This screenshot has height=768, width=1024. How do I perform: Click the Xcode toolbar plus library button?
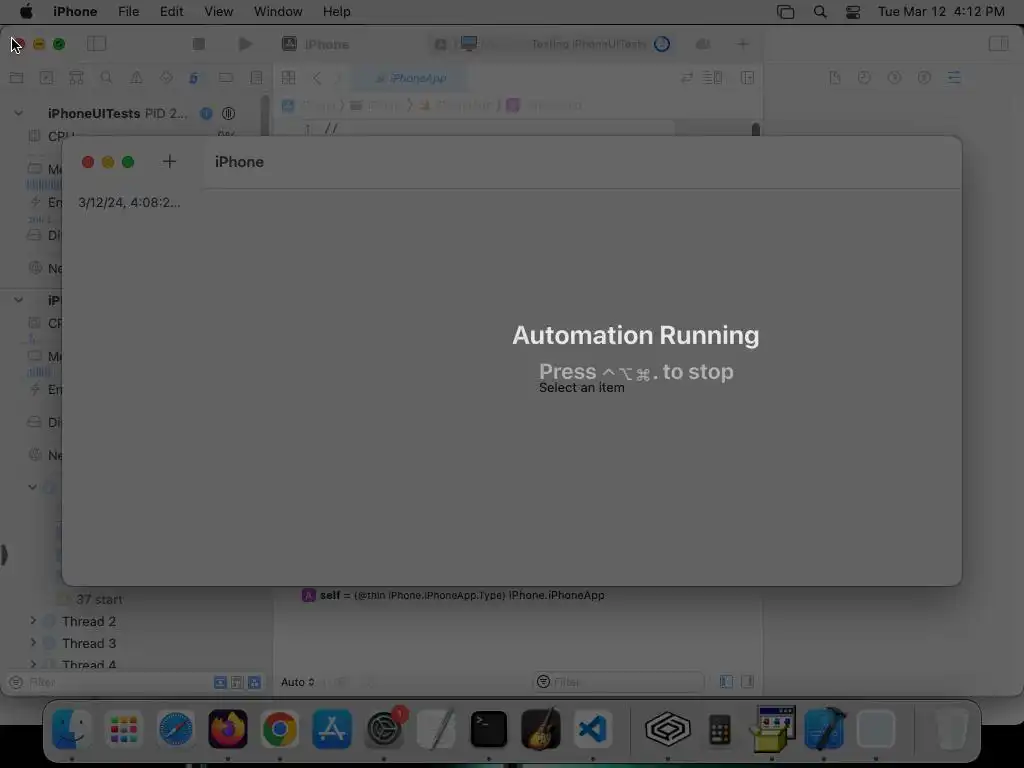click(743, 44)
